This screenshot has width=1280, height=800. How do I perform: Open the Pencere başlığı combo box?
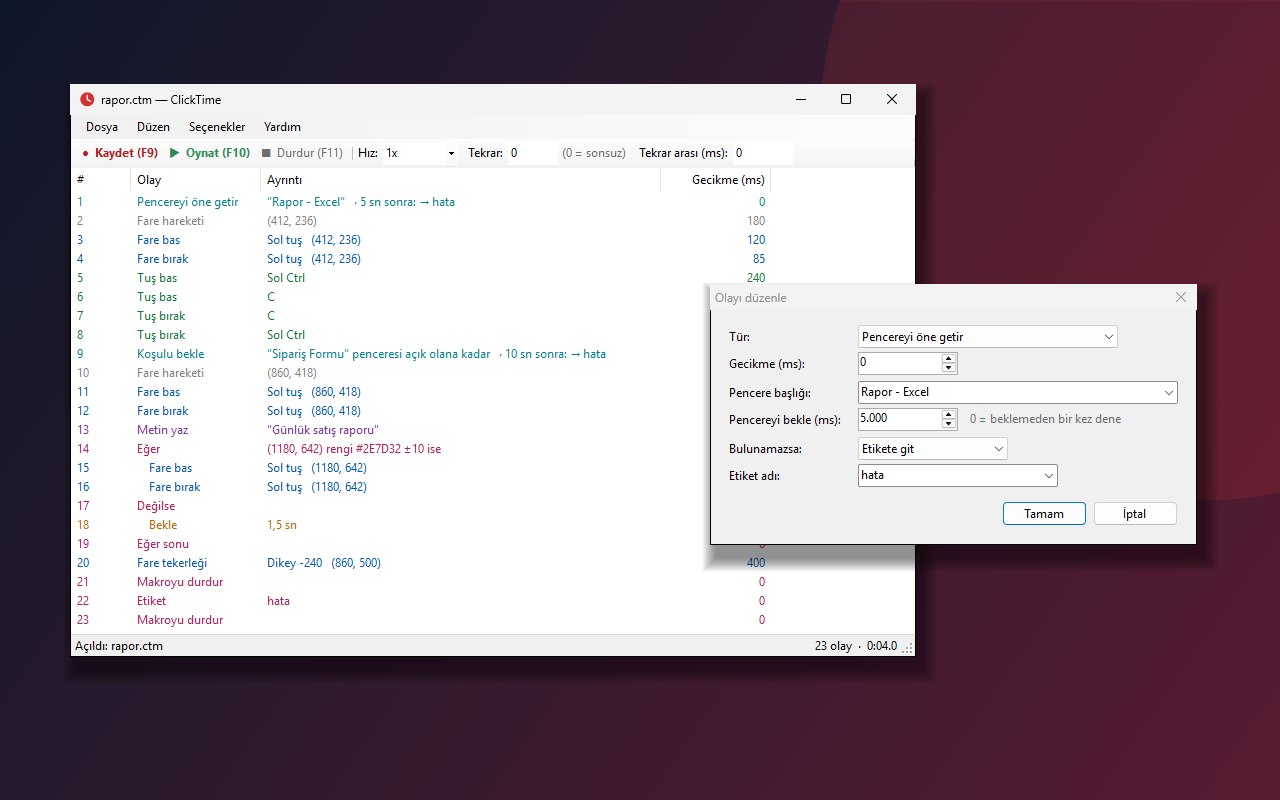click(1018, 392)
